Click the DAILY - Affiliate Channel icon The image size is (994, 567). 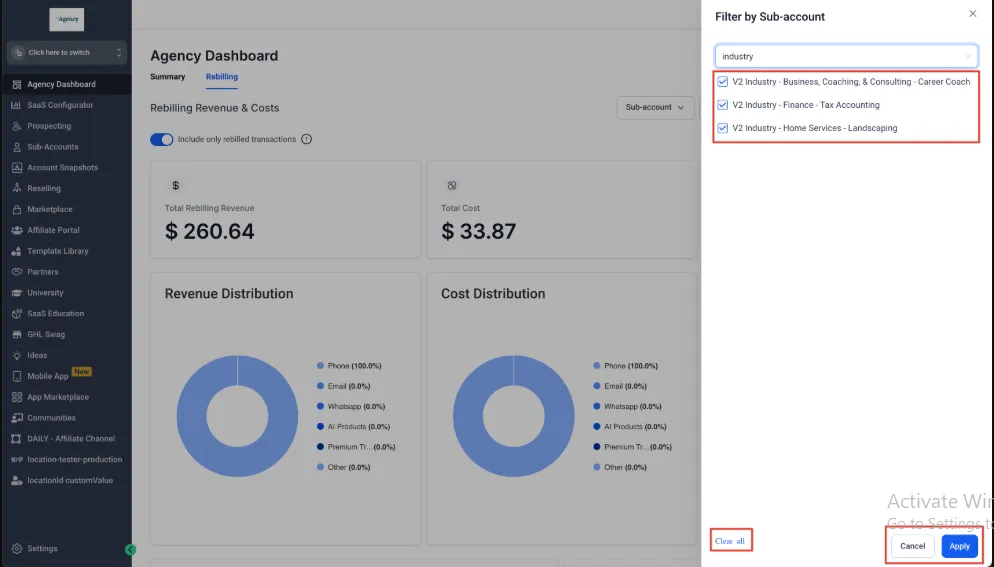click(x=16, y=439)
